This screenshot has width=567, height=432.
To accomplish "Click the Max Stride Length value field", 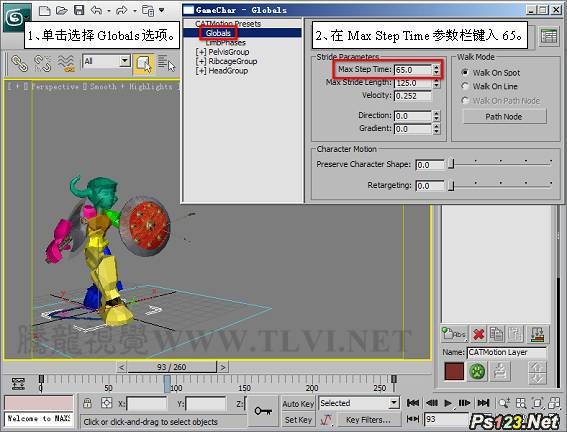I will coord(413,83).
